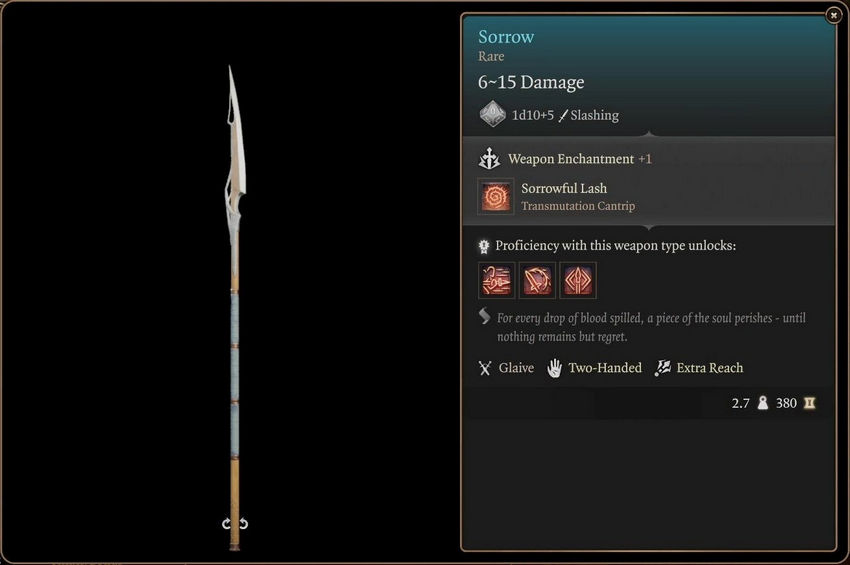Select the second glaive weapon action icon
850x565 pixels.
point(537,280)
